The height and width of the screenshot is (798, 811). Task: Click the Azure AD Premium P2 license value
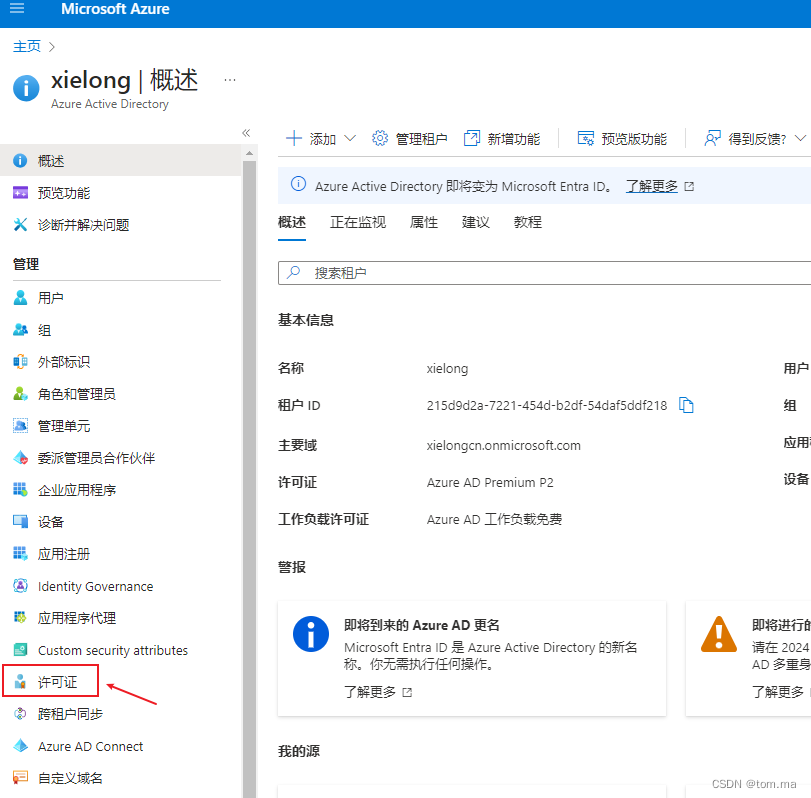490,483
